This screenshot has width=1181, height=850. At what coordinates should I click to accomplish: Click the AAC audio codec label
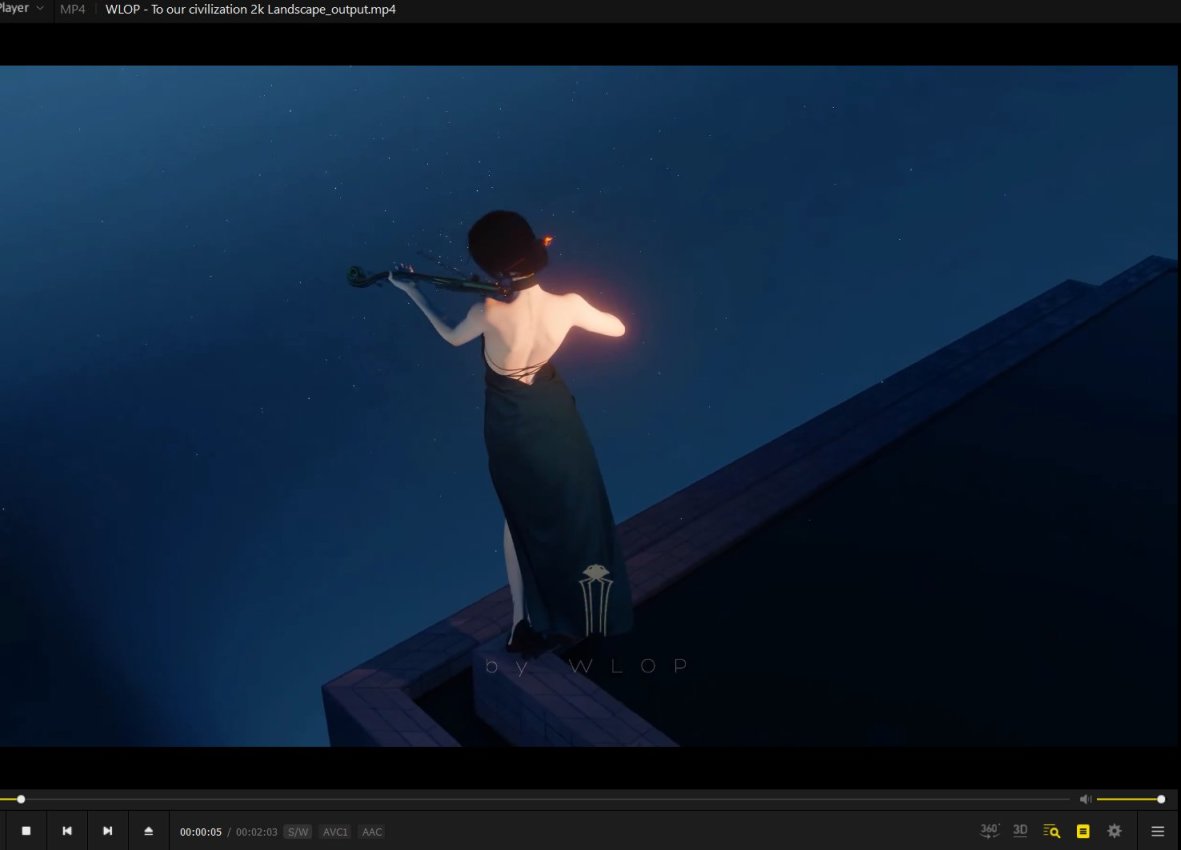pos(372,832)
